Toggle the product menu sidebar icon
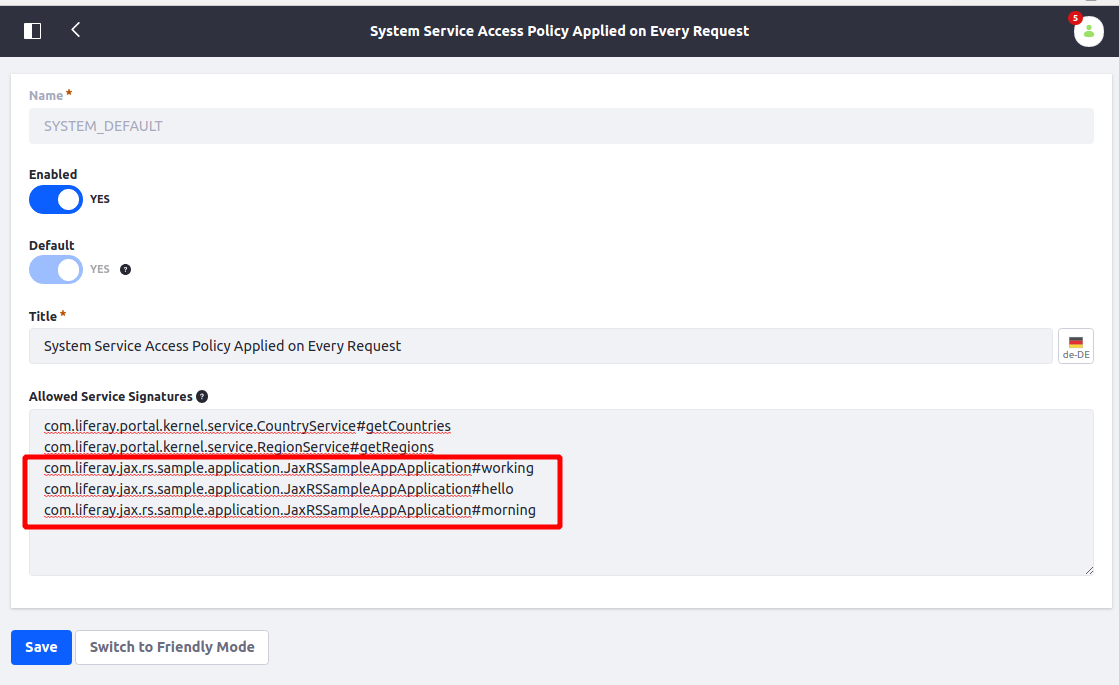Screen dimensions: 1119x685 point(32,31)
